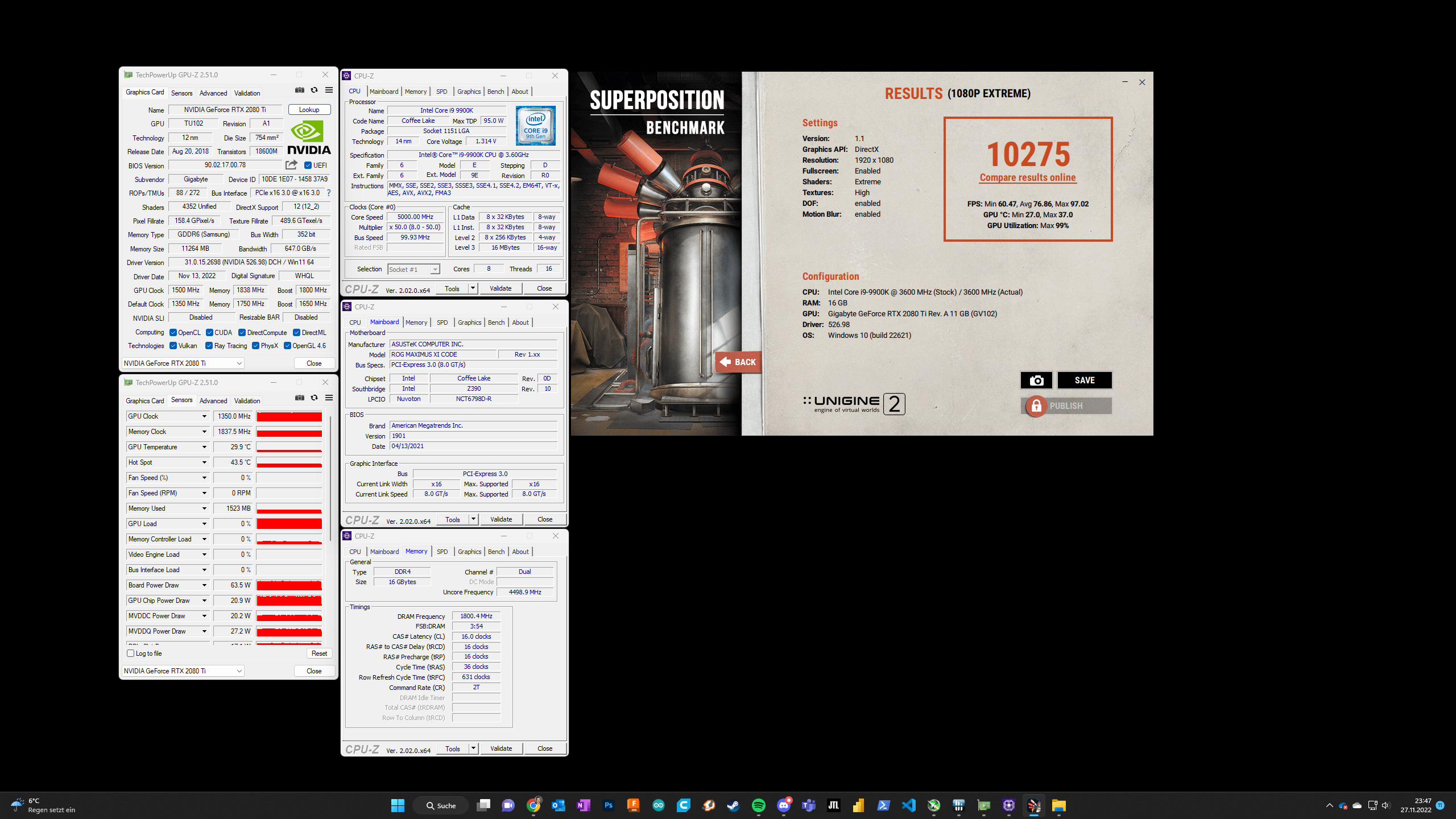Click the Bus Interface question mark icon

329,193
